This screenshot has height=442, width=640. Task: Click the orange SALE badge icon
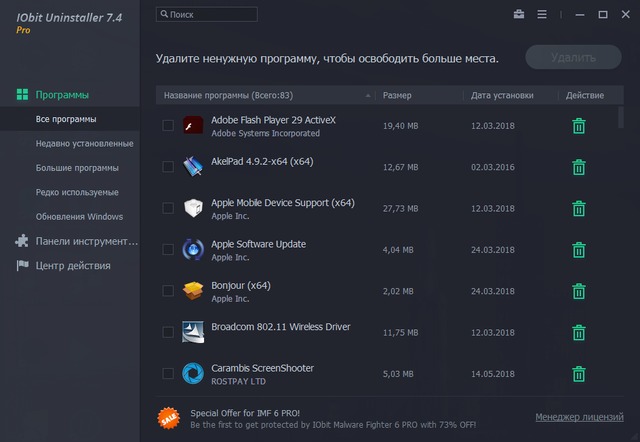(169, 417)
